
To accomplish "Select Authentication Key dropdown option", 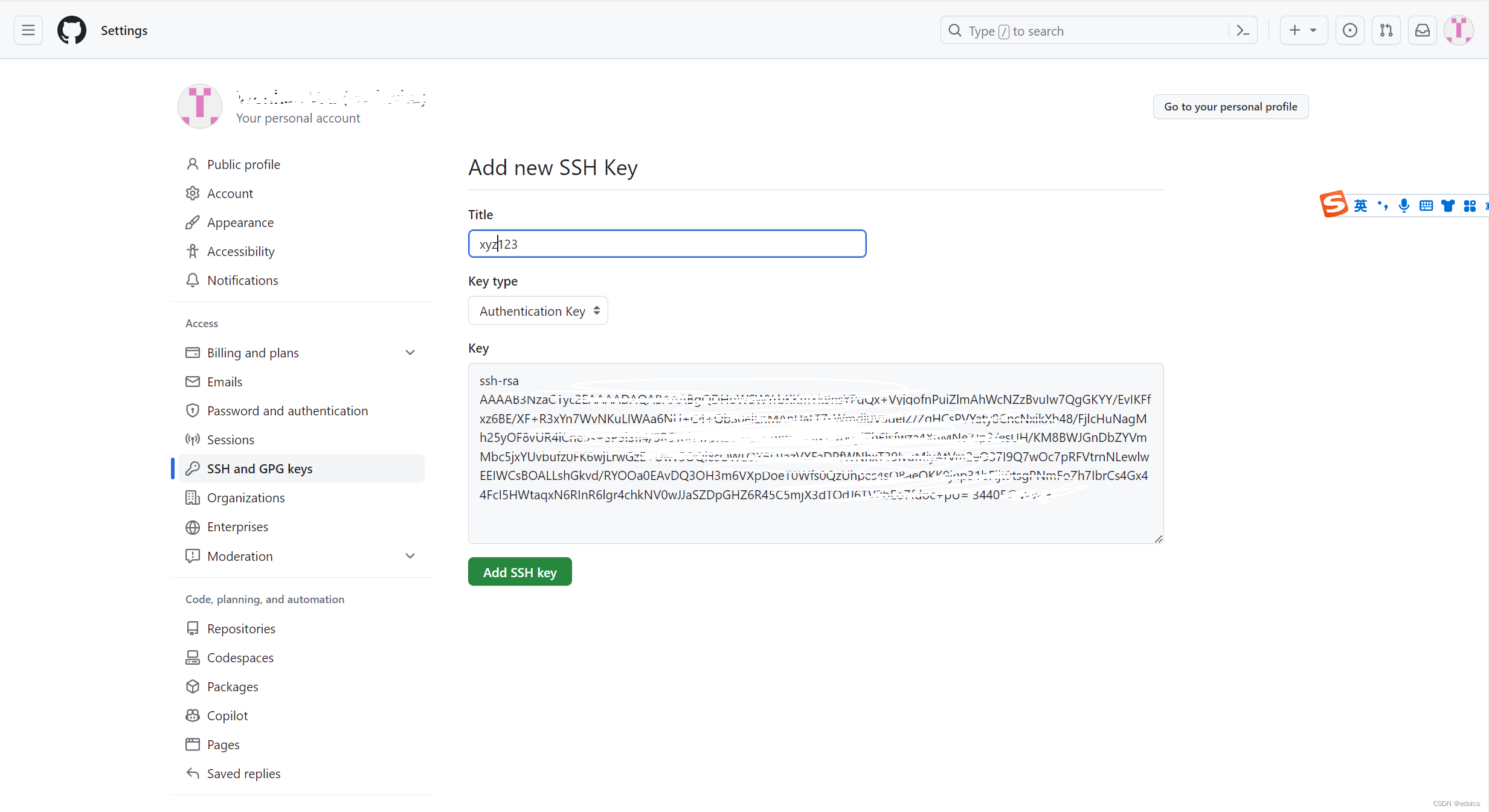I will tap(536, 311).
